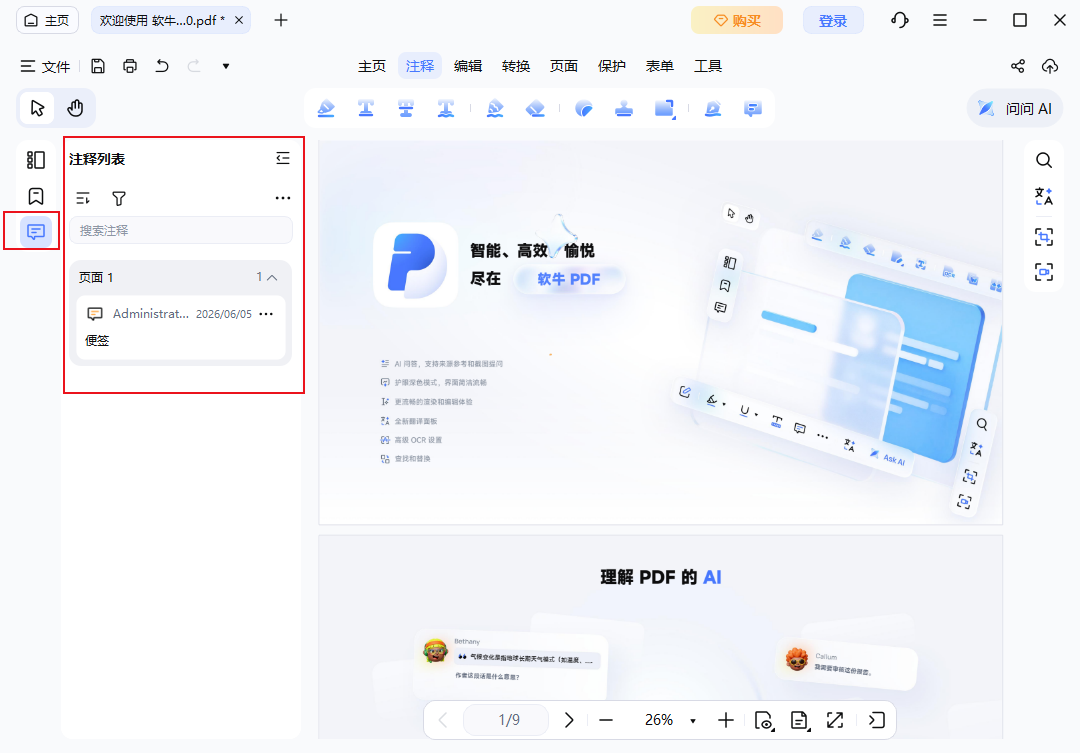Image resolution: width=1080 pixels, height=753 pixels.
Task: Select the underline text annotation tool
Action: [366, 108]
